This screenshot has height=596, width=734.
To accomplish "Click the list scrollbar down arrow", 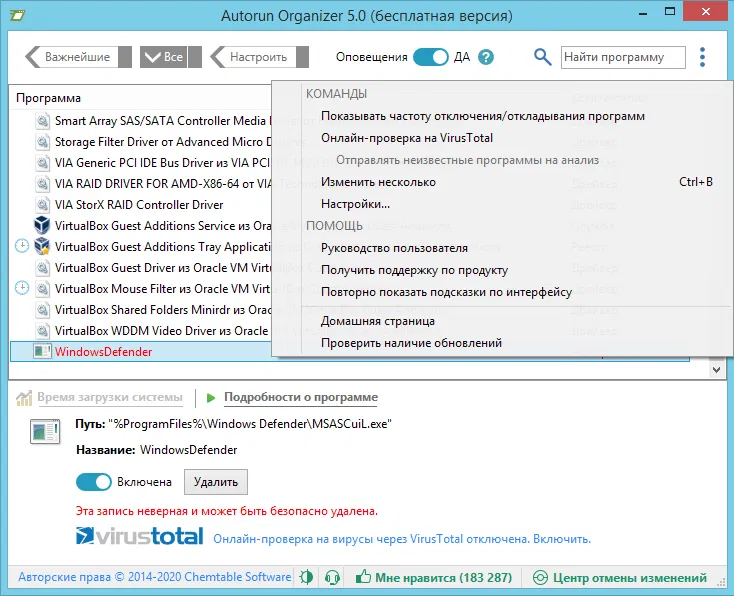I will point(716,370).
